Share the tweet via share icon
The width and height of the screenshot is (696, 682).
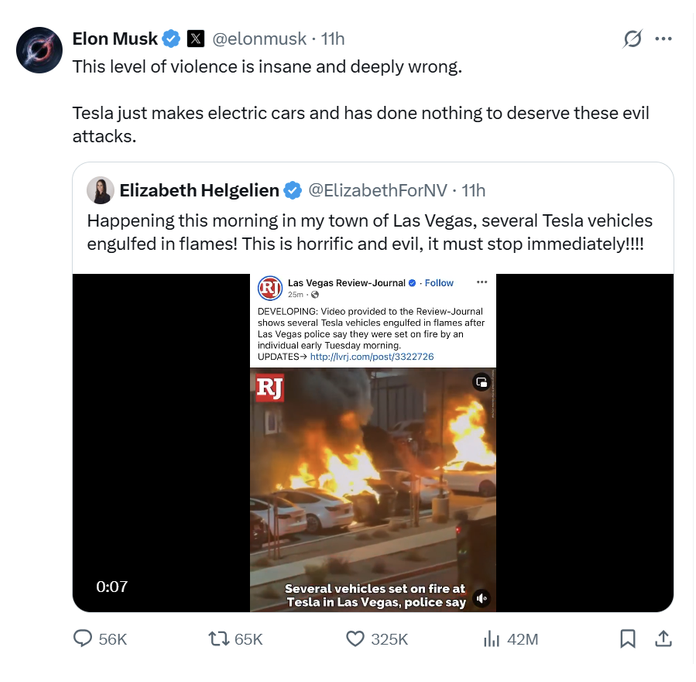[662, 639]
